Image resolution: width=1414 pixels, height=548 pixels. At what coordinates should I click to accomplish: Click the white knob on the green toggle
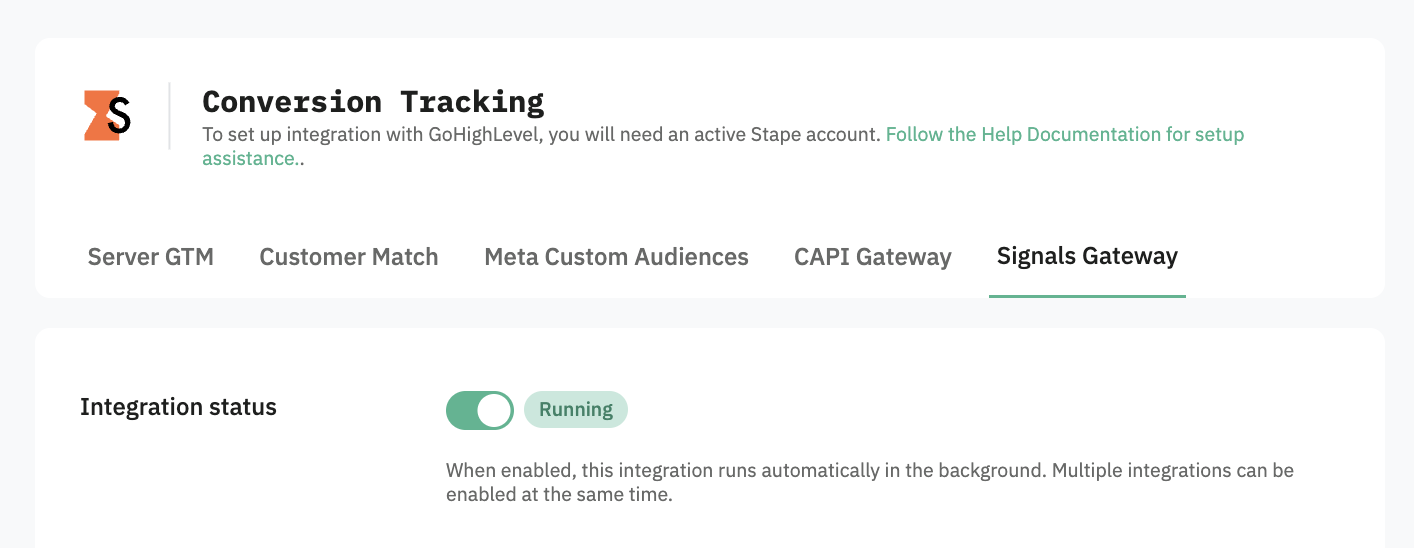click(x=494, y=410)
